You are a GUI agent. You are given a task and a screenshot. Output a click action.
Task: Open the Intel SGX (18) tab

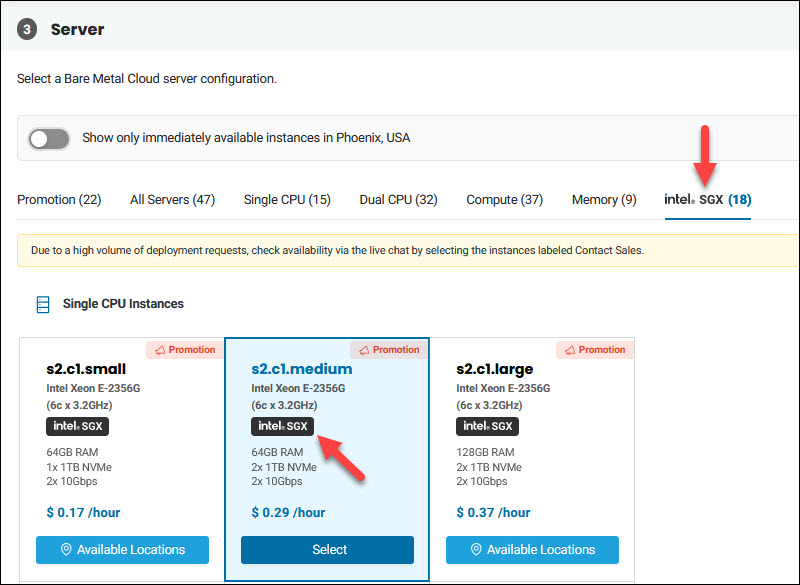pos(708,199)
